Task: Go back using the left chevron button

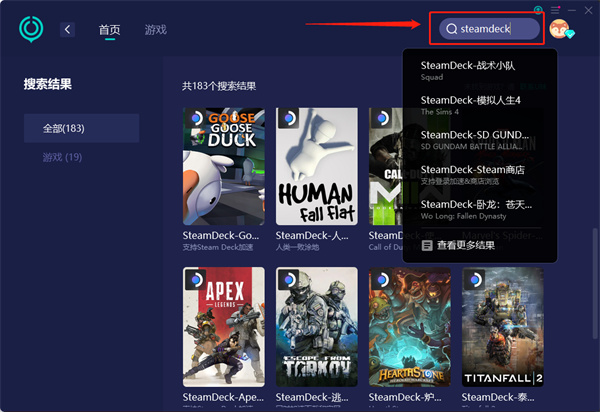Action: (x=67, y=29)
